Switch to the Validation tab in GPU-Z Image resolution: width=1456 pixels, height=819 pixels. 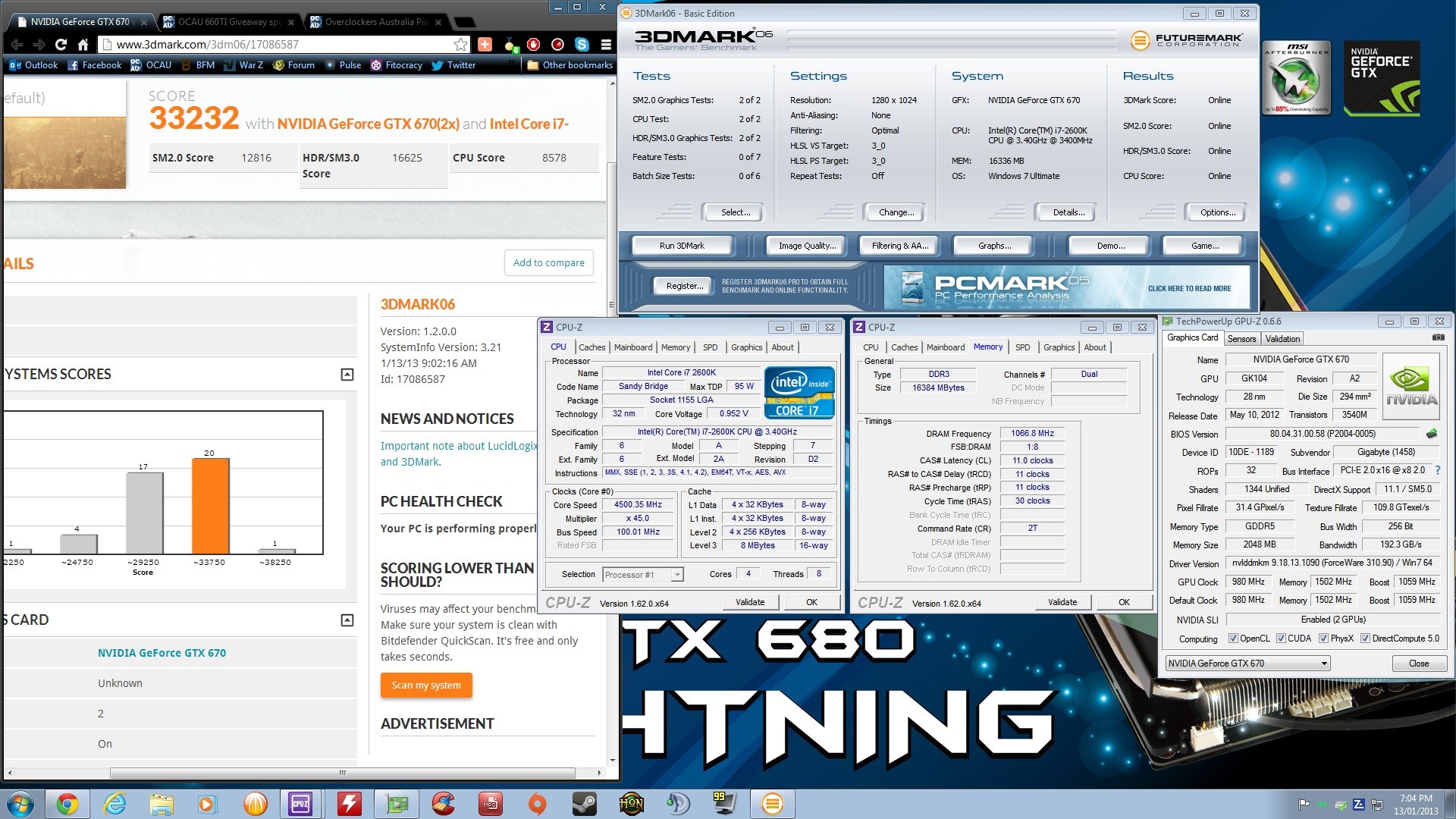point(1282,339)
